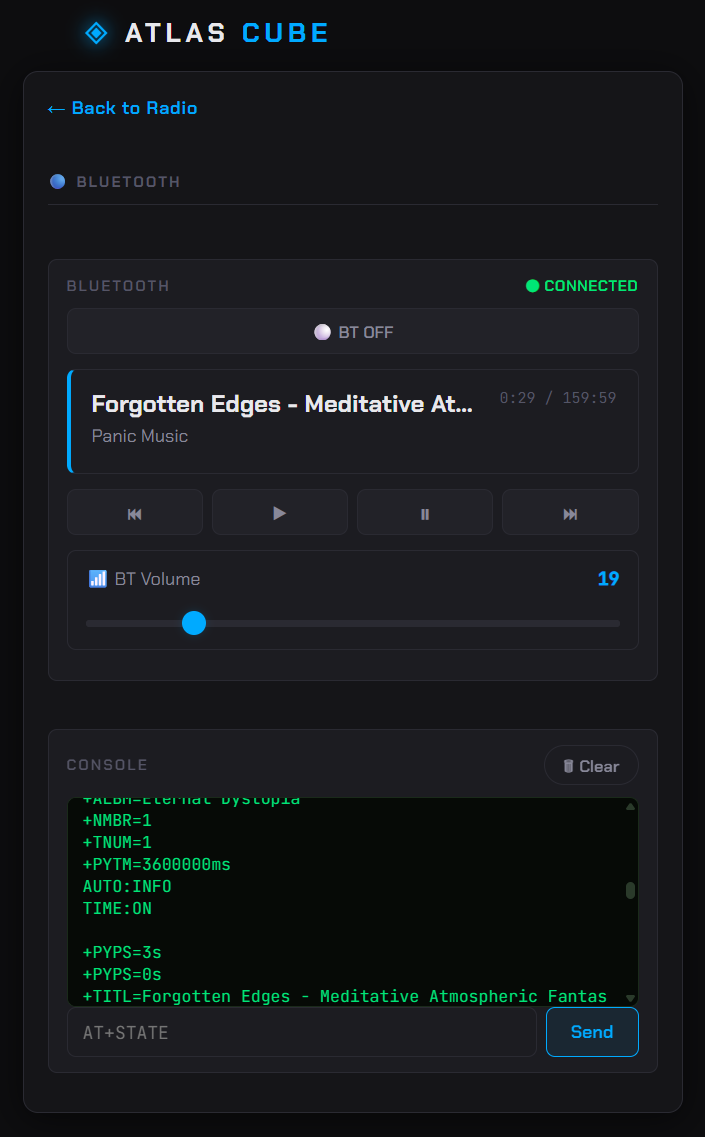This screenshot has height=1137, width=705.
Task: Click the console scrollbar up arrow
Action: point(630,806)
